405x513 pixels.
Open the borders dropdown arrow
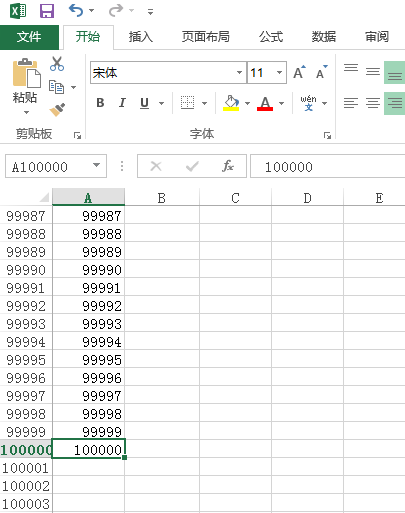pos(205,103)
